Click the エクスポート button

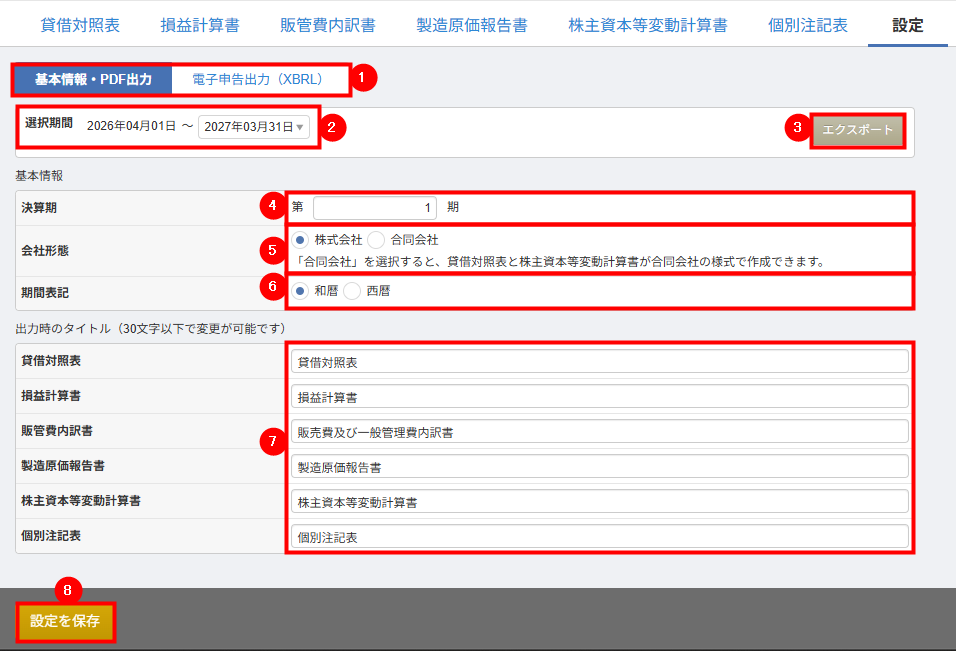(x=857, y=130)
